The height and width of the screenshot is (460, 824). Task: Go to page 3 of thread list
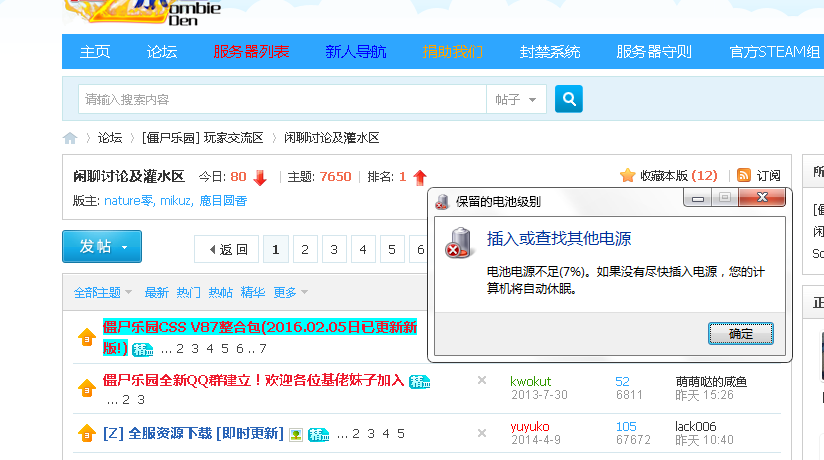(335, 249)
